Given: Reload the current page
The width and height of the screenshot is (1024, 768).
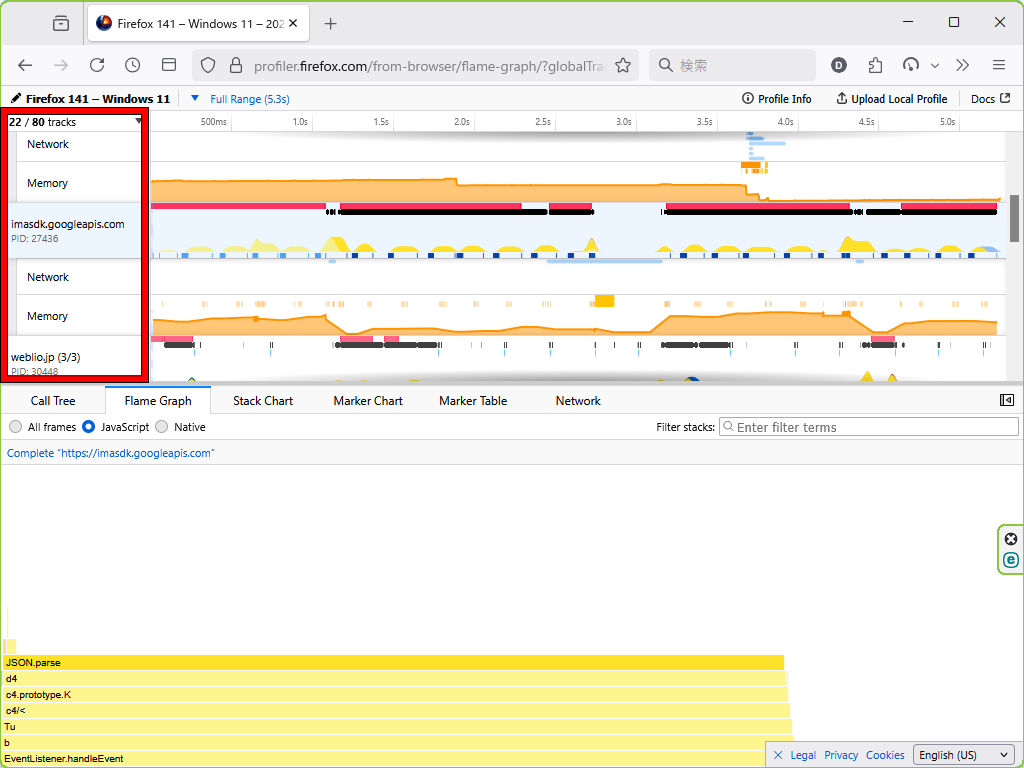Looking at the screenshot, I should (x=97, y=65).
